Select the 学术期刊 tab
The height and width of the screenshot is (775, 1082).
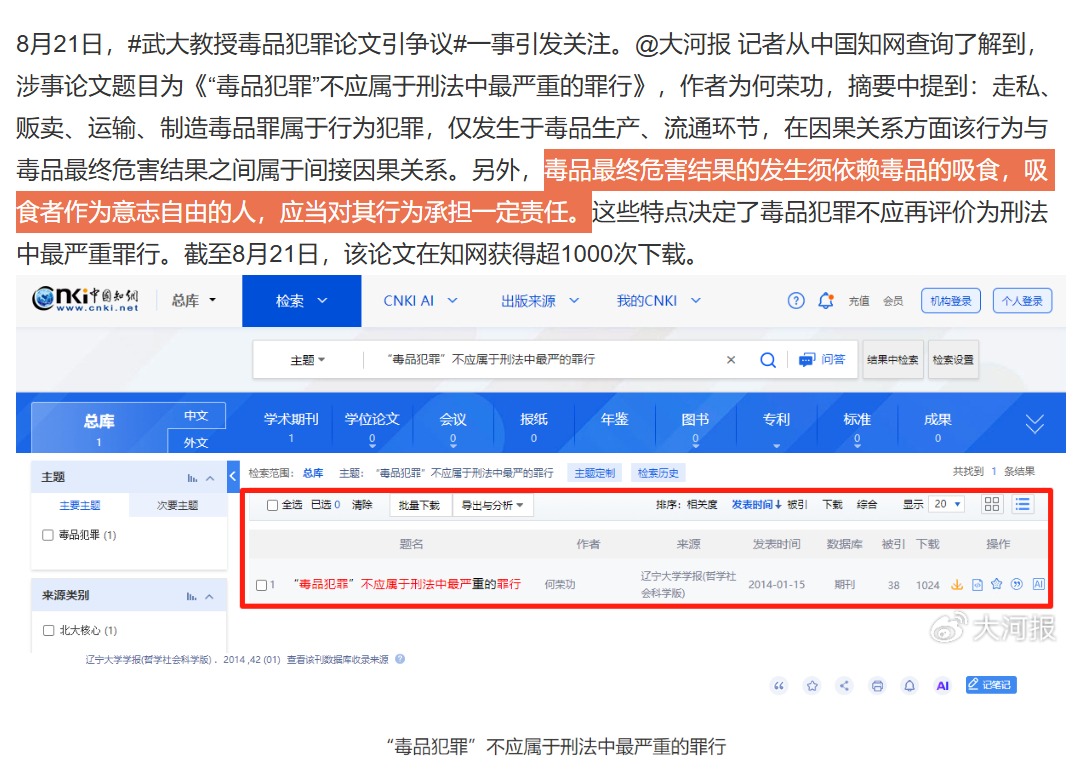click(291, 426)
